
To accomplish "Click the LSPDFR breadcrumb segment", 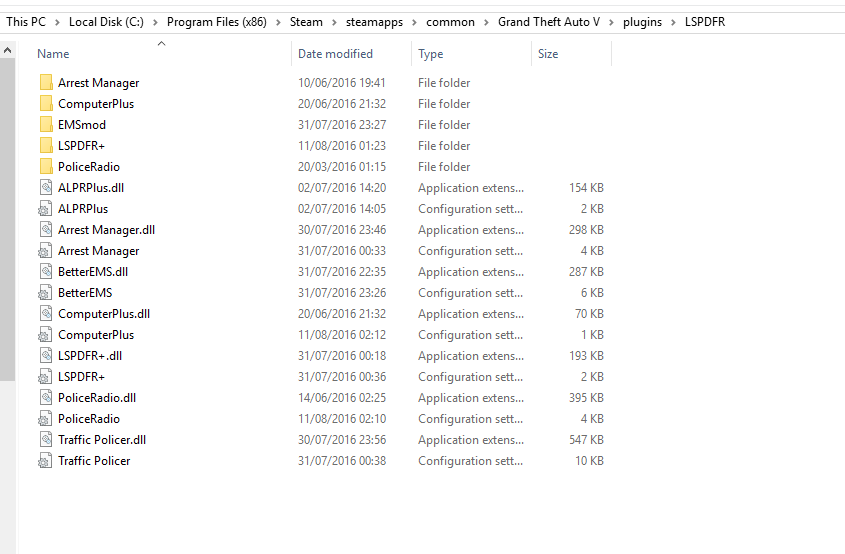I will coord(705,22).
